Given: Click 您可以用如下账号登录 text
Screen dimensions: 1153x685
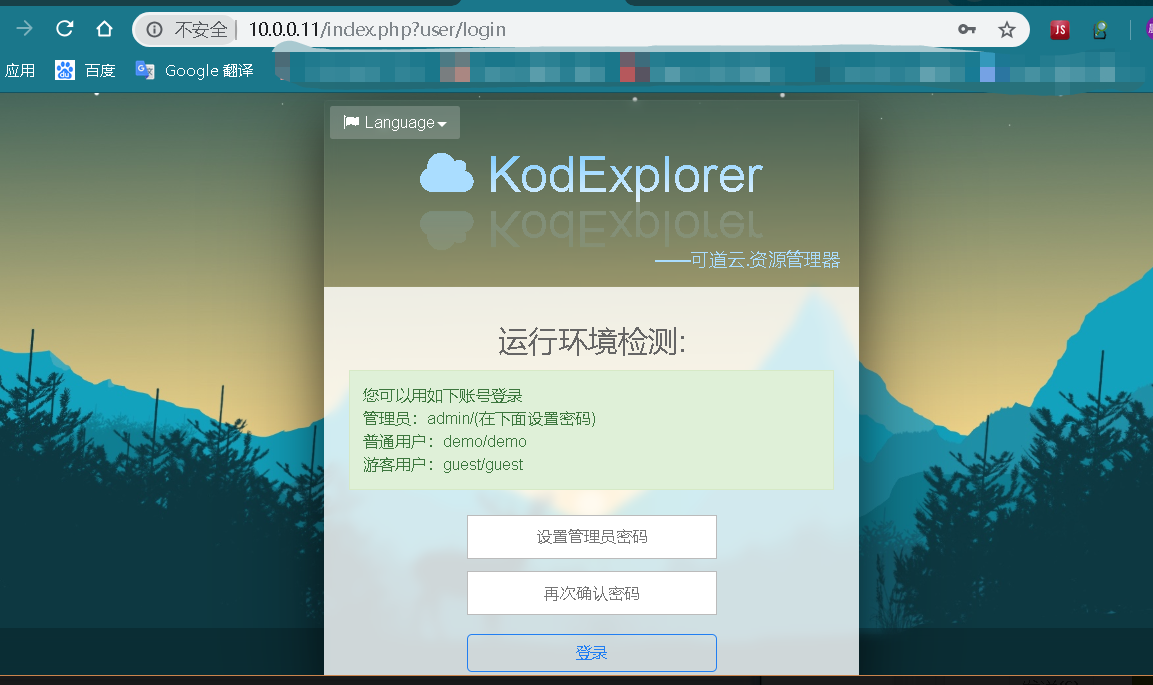Looking at the screenshot, I should [443, 396].
